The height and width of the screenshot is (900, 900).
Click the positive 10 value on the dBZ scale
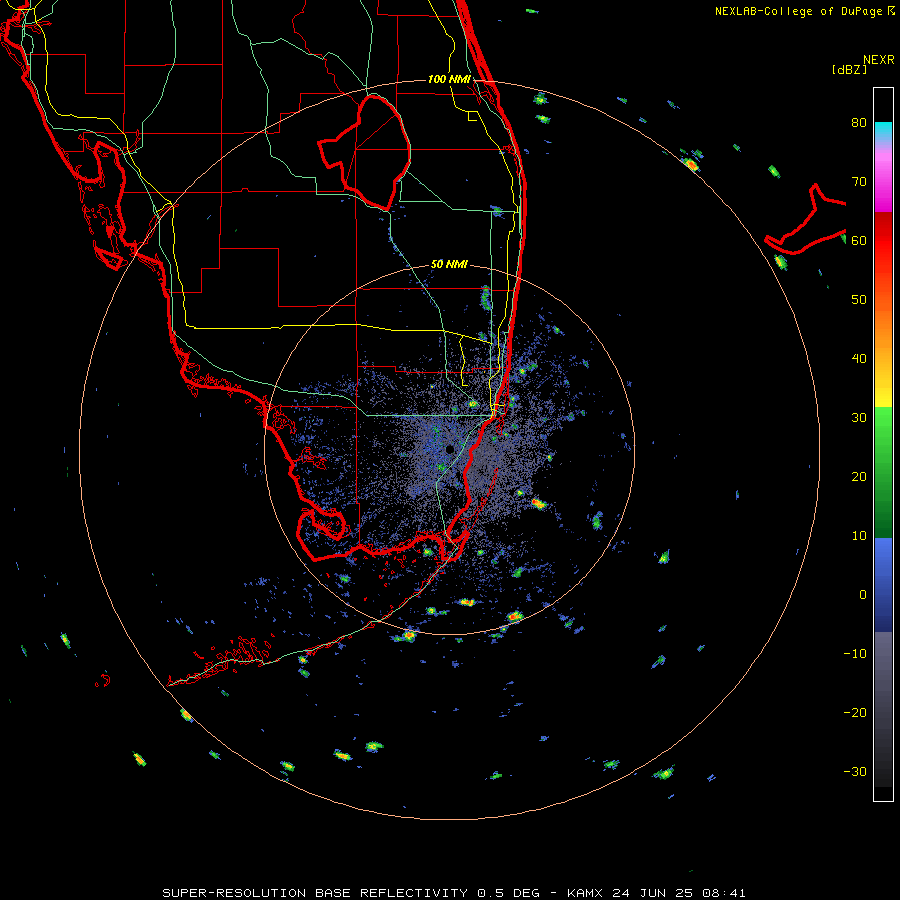(x=859, y=536)
